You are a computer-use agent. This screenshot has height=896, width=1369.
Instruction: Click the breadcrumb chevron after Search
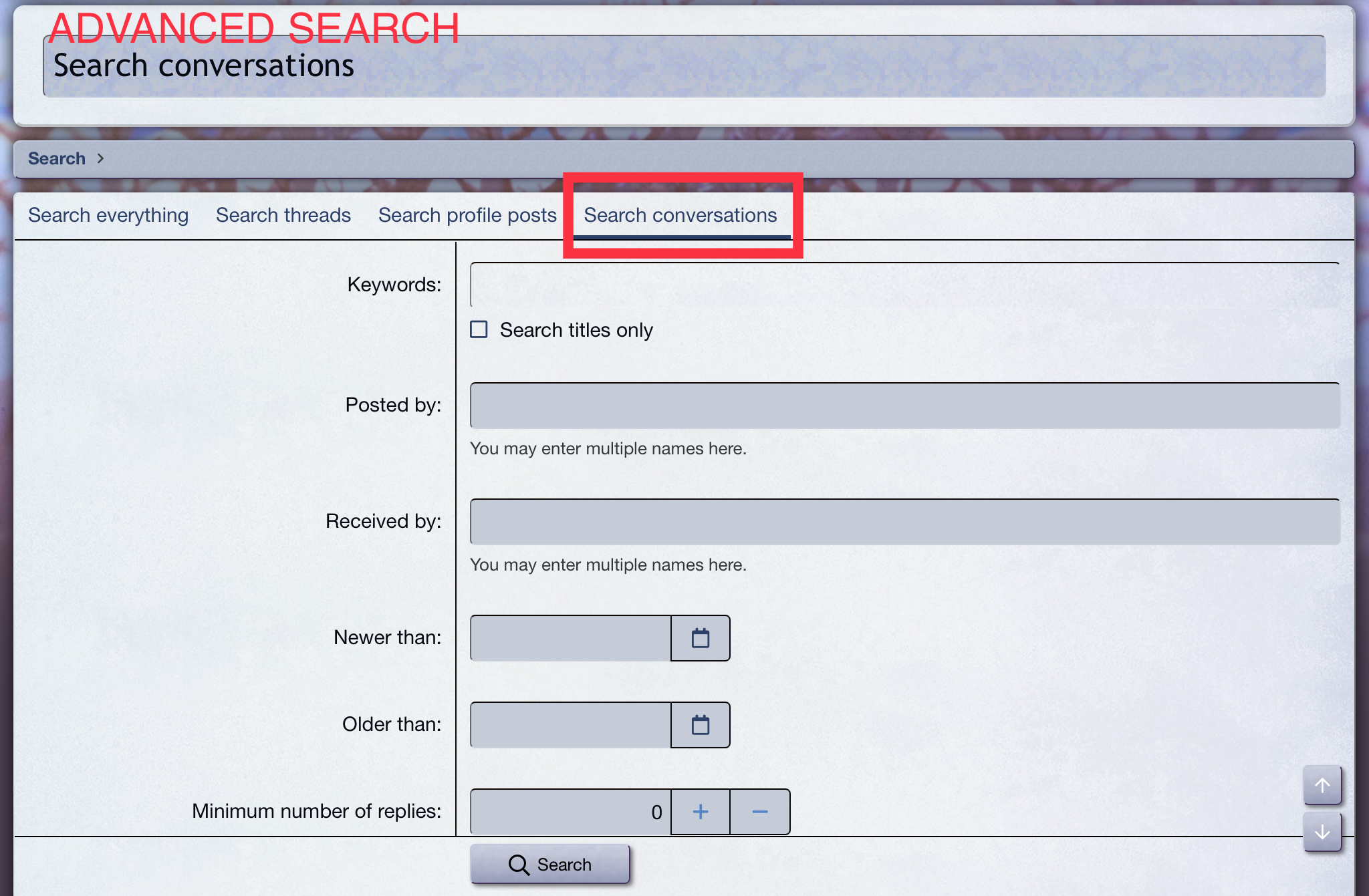click(x=100, y=158)
